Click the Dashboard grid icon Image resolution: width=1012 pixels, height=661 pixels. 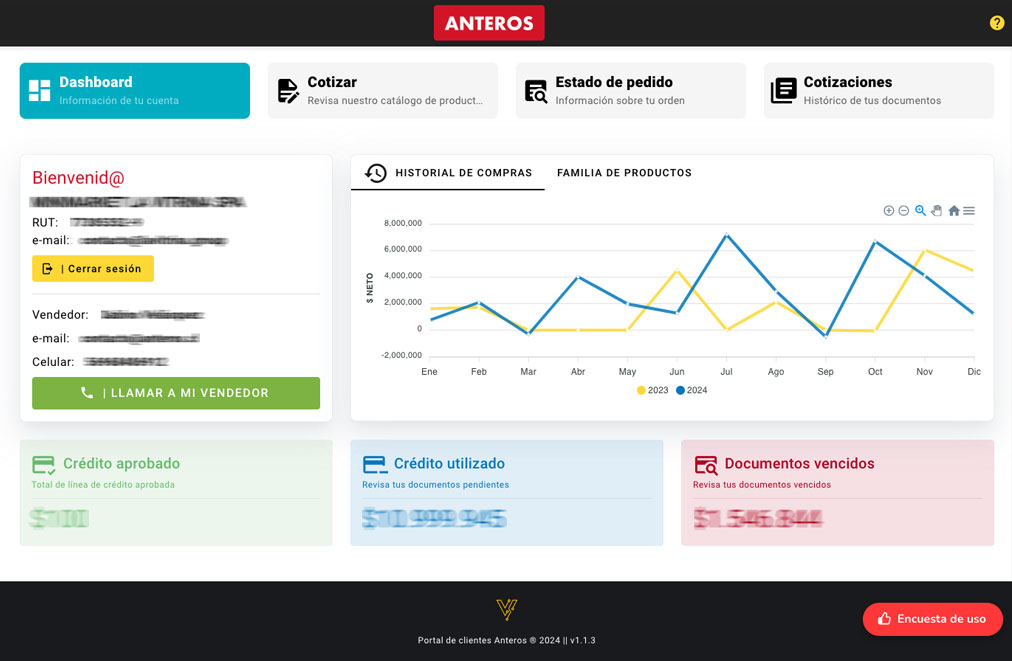pyautogui.click(x=39, y=90)
